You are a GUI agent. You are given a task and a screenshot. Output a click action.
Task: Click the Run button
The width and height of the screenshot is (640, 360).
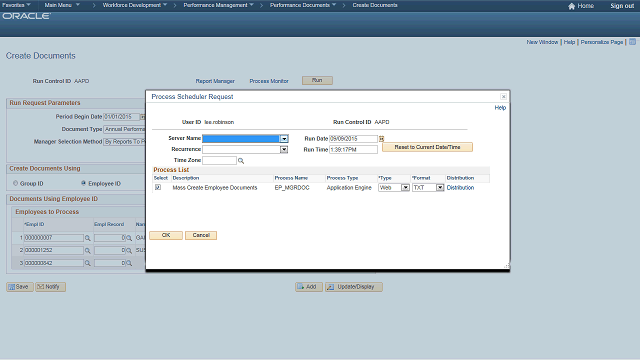tap(317, 80)
